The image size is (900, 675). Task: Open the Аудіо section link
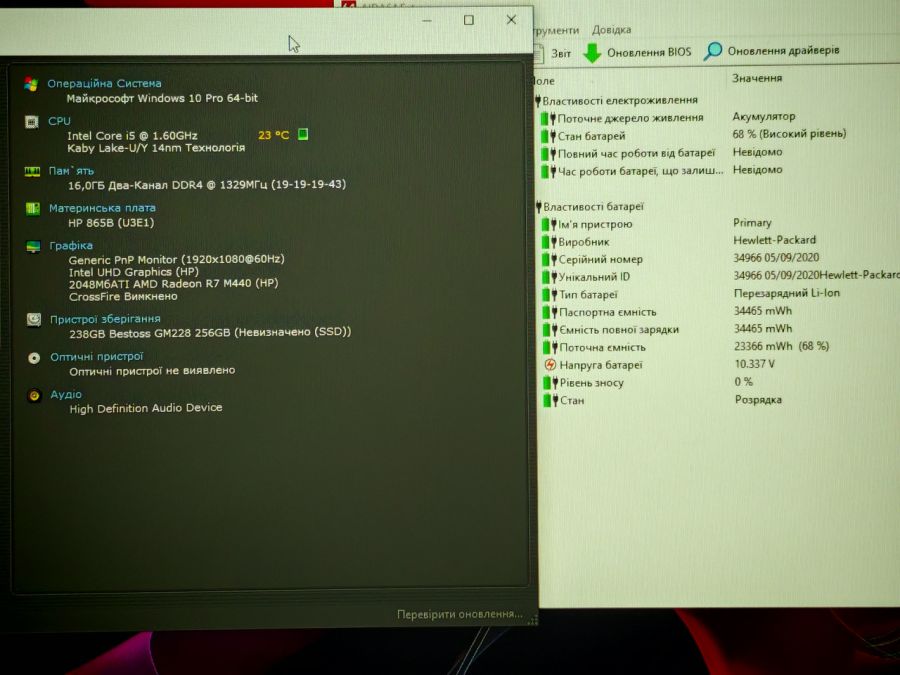coord(66,394)
